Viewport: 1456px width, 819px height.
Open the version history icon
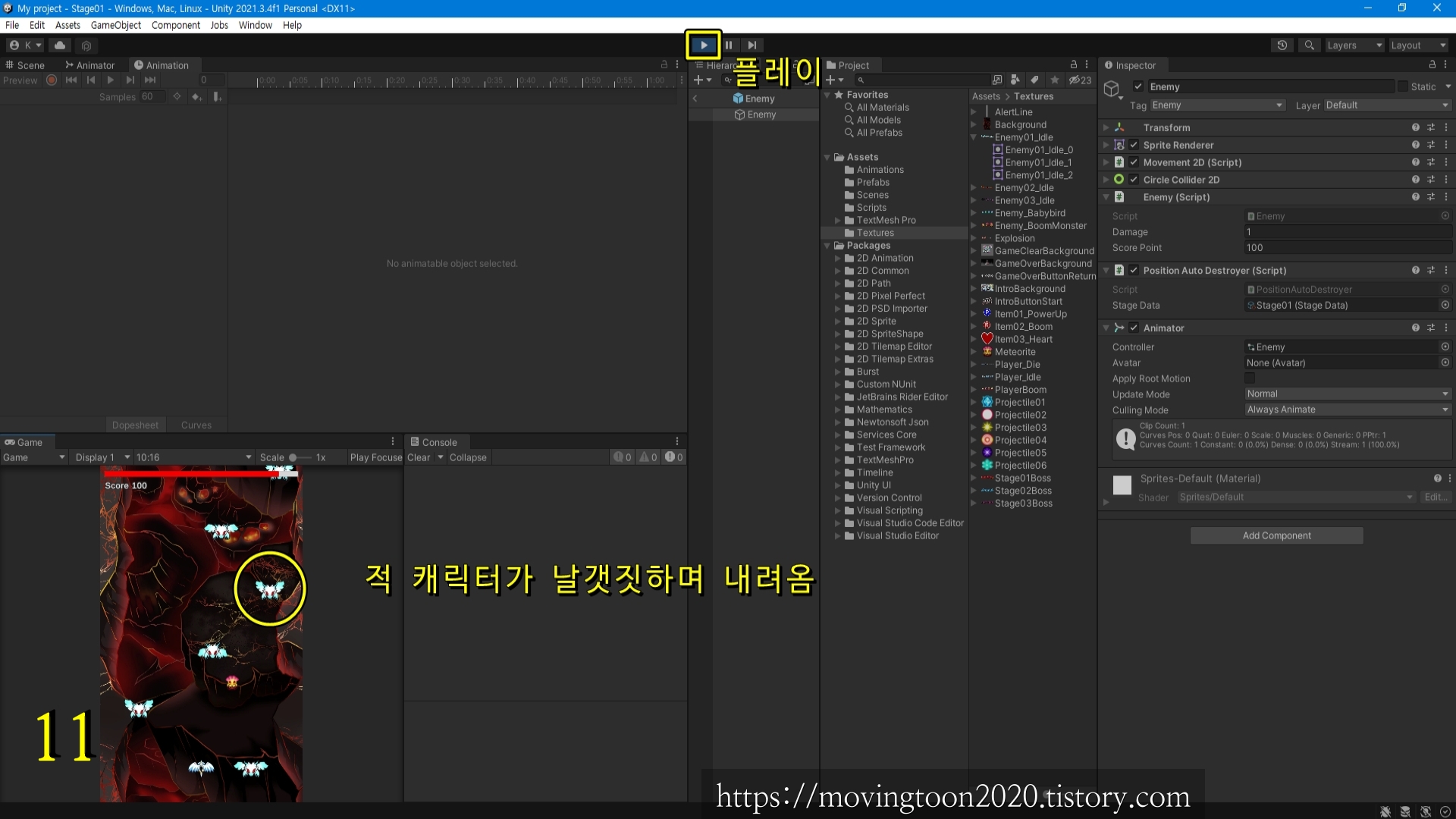pyautogui.click(x=1282, y=45)
